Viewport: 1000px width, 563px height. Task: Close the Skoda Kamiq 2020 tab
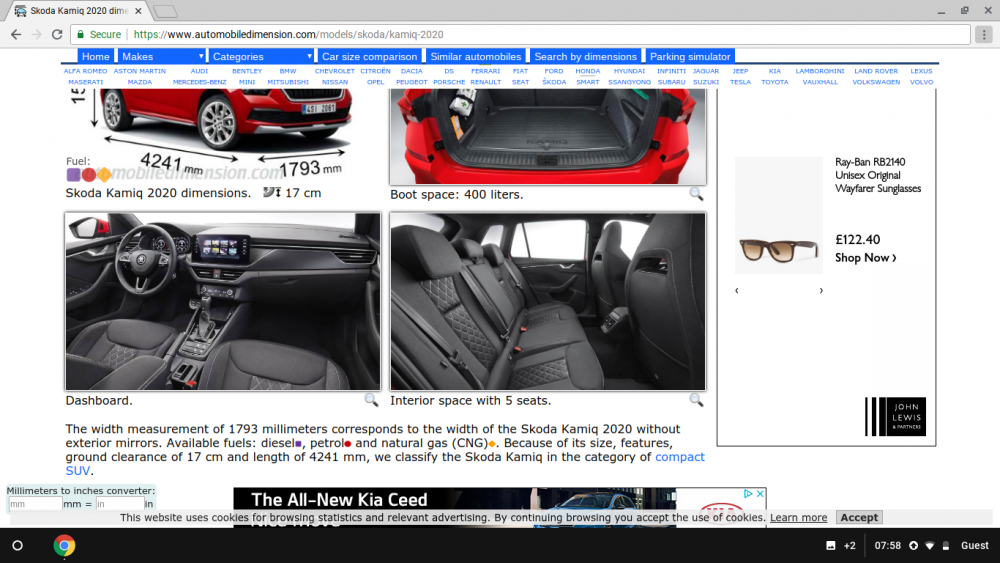click(138, 11)
